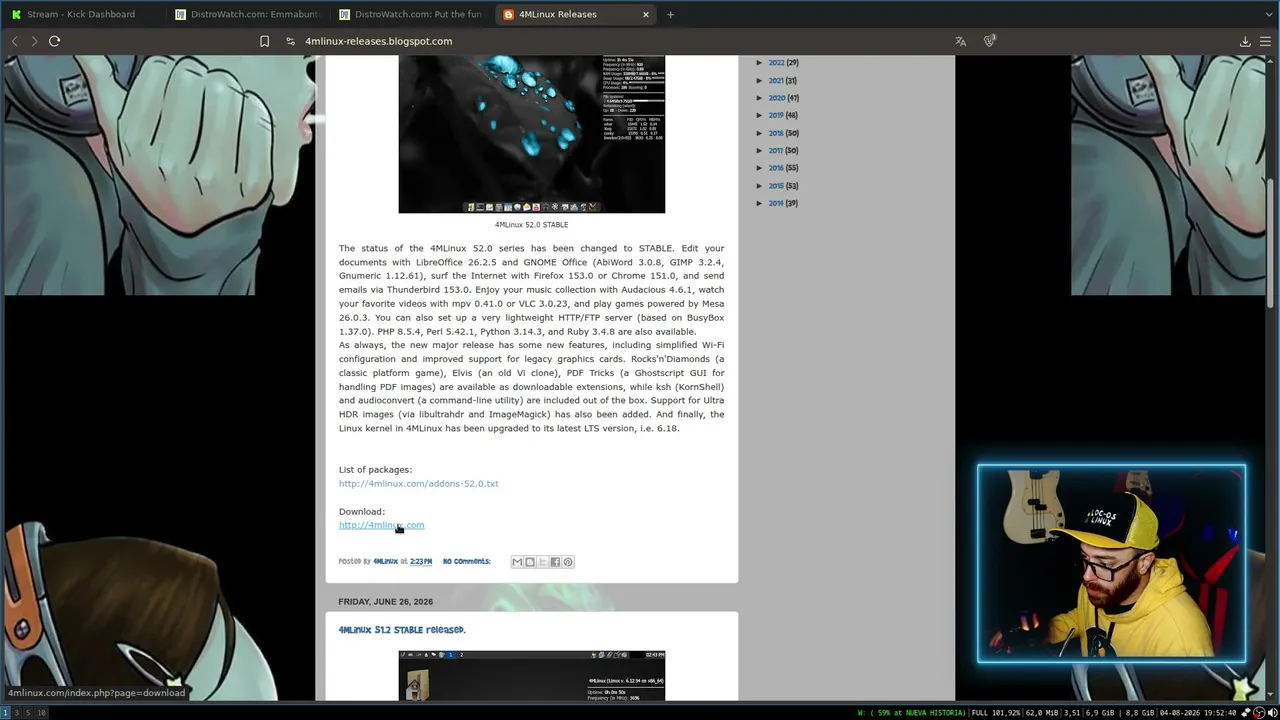Click the '4MLinux 52.0 STABLE' image caption
The image size is (1280, 720).
[x=531, y=225]
